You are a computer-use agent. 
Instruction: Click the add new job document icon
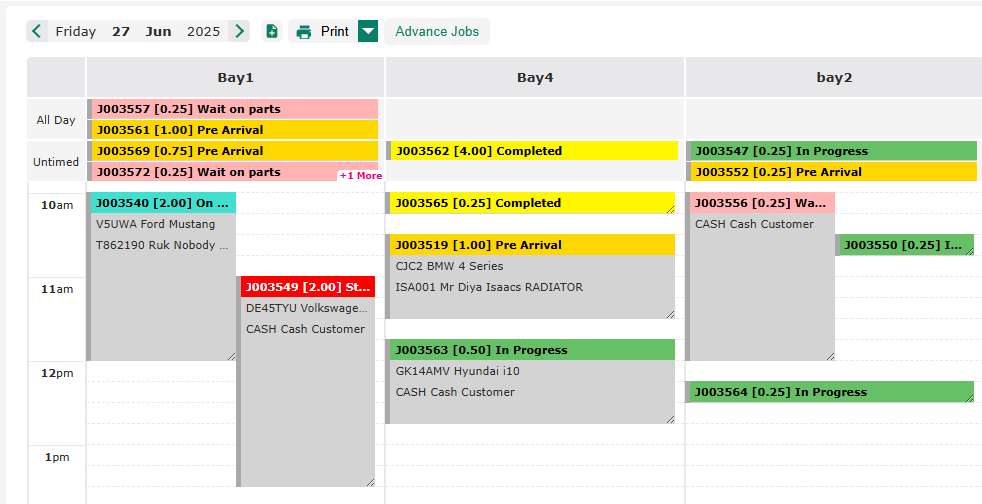272,31
